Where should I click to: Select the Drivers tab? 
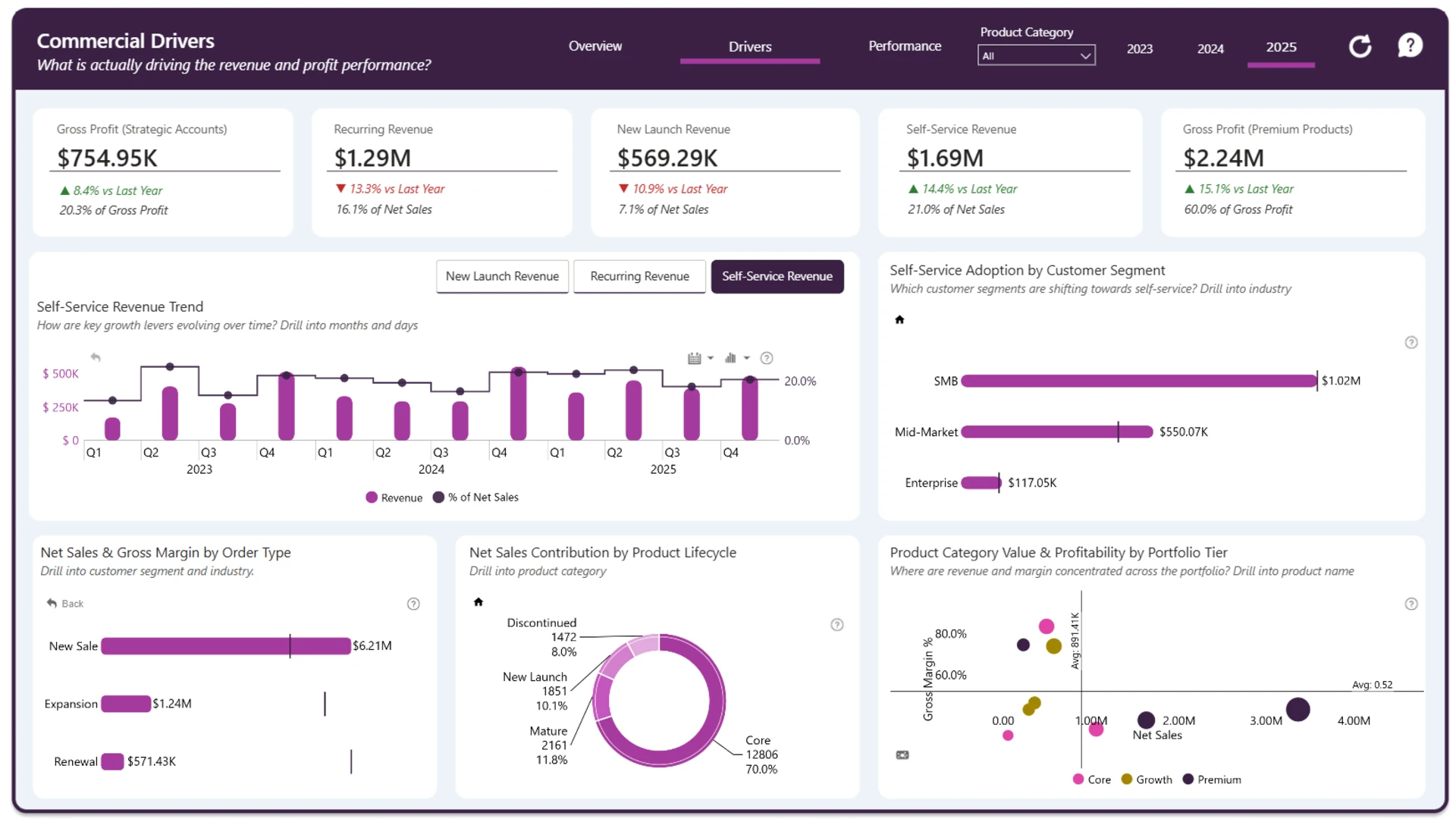pos(750,47)
